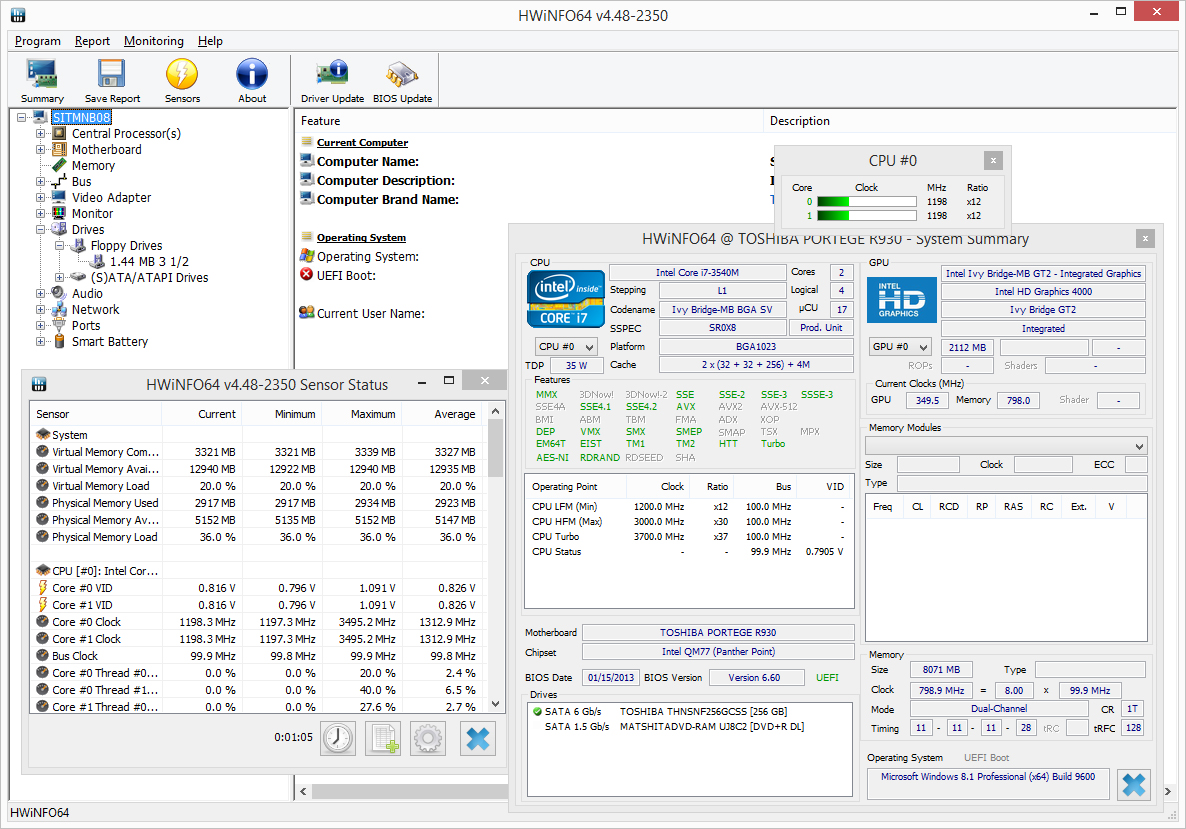Click the Maximum column header
1186x829 pixels.
(x=363, y=414)
